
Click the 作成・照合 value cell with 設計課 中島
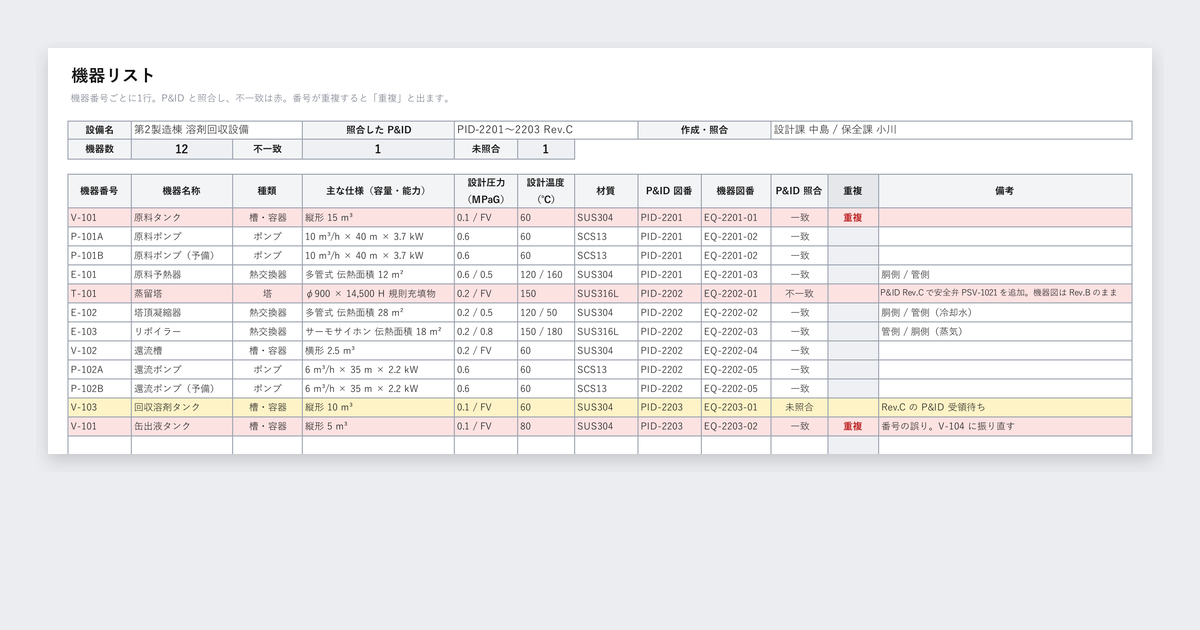(x=951, y=130)
